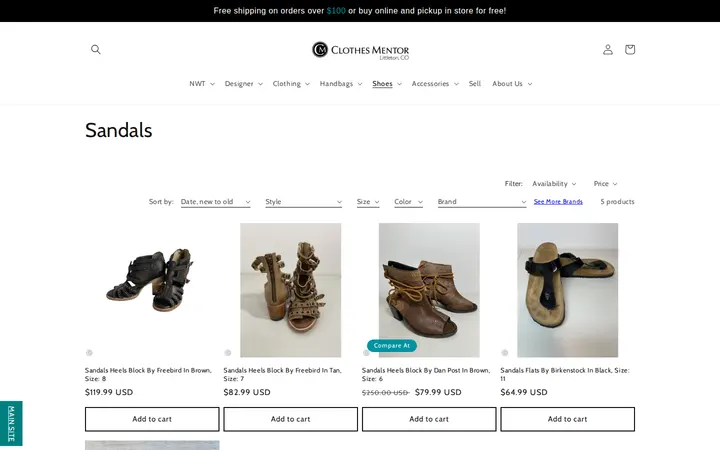Viewport: 720px width, 450px height.
Task: Open the Price filter dropdown
Action: point(605,184)
